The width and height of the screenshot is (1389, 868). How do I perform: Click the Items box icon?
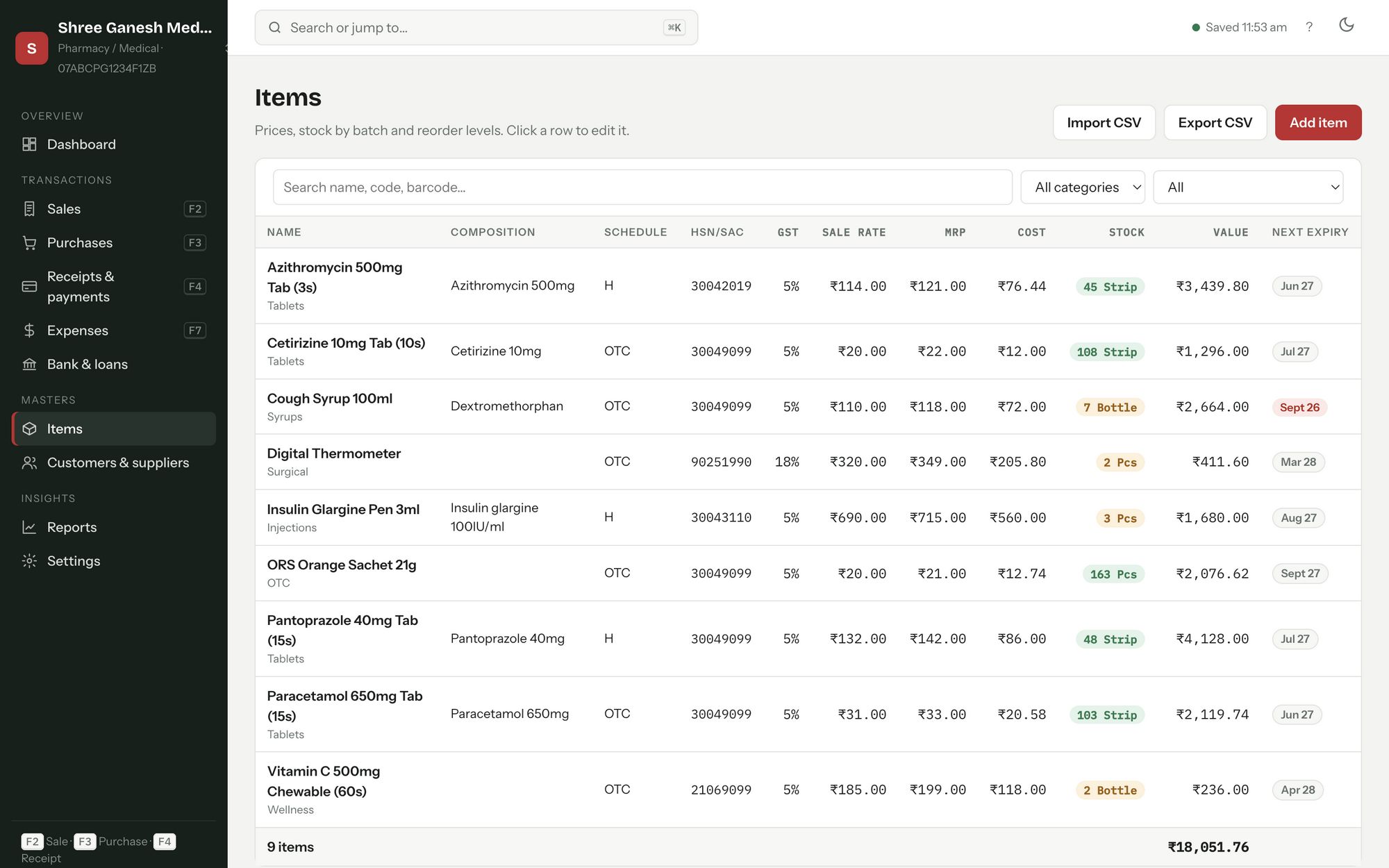pos(29,429)
